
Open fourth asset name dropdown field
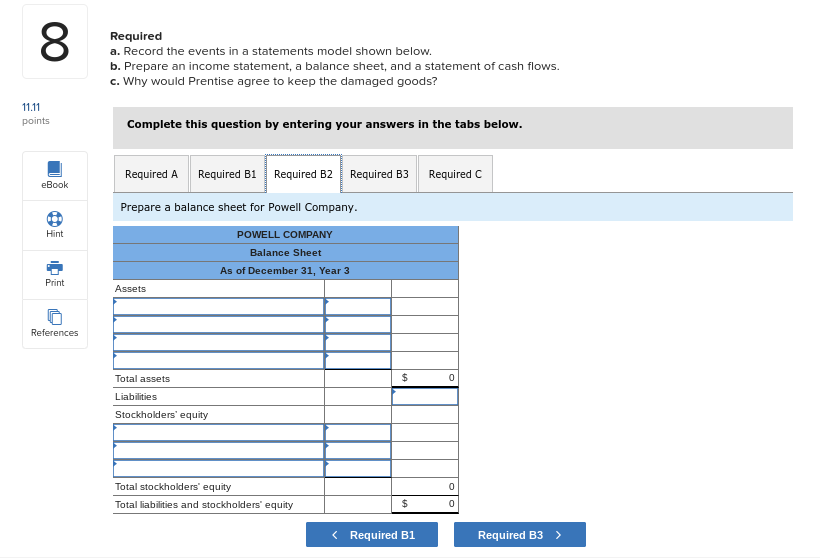pos(219,360)
